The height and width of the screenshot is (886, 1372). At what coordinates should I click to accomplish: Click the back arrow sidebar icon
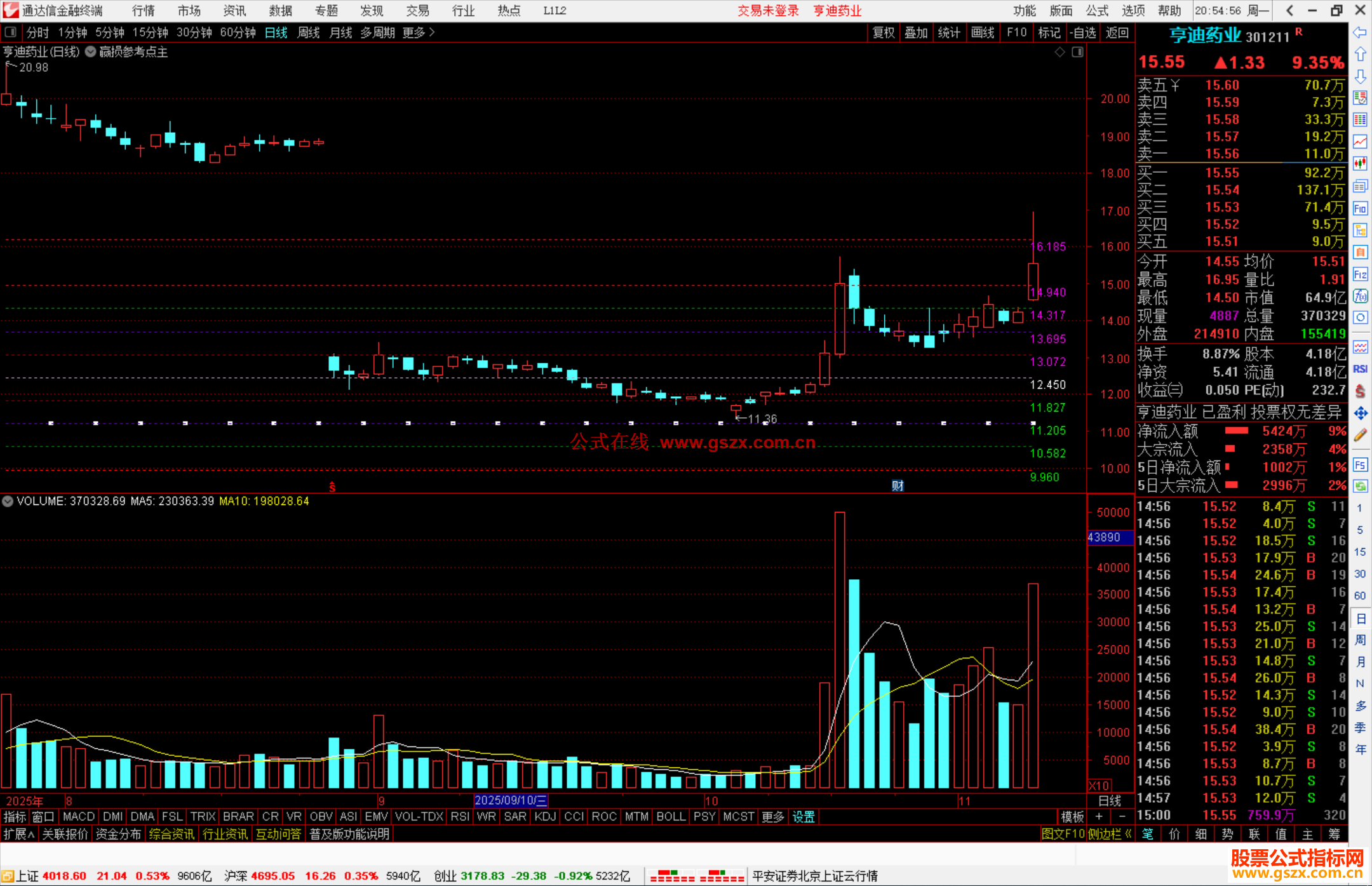[x=1360, y=32]
